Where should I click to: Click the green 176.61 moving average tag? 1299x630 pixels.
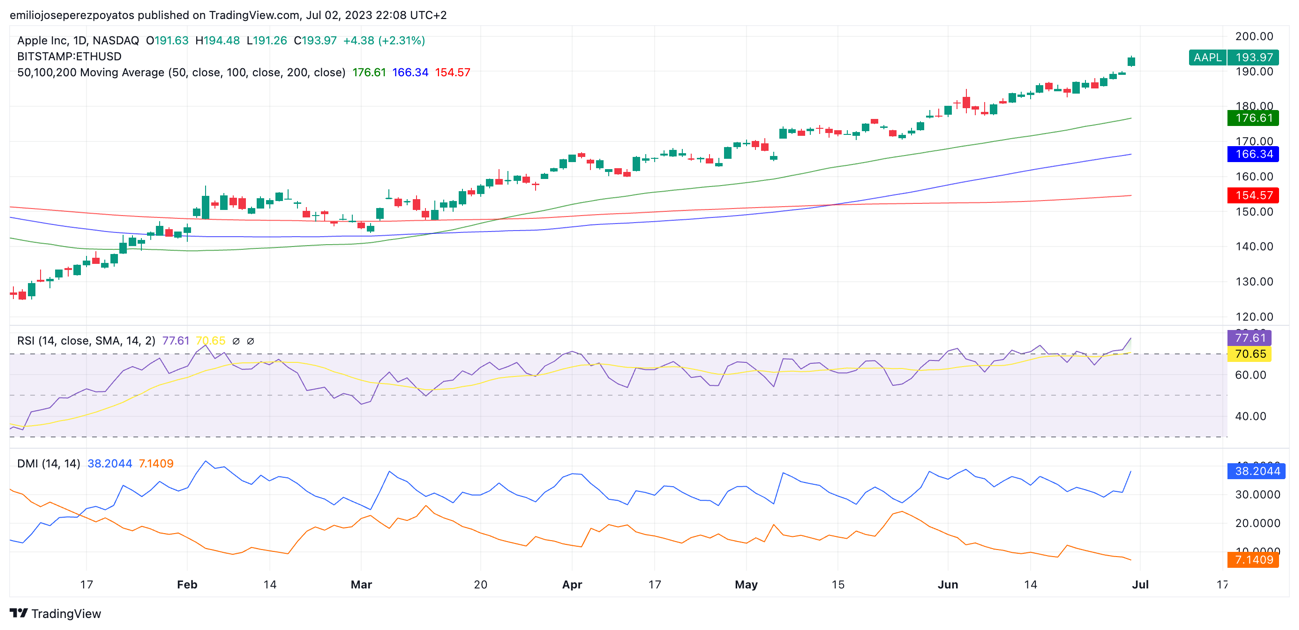[1253, 118]
